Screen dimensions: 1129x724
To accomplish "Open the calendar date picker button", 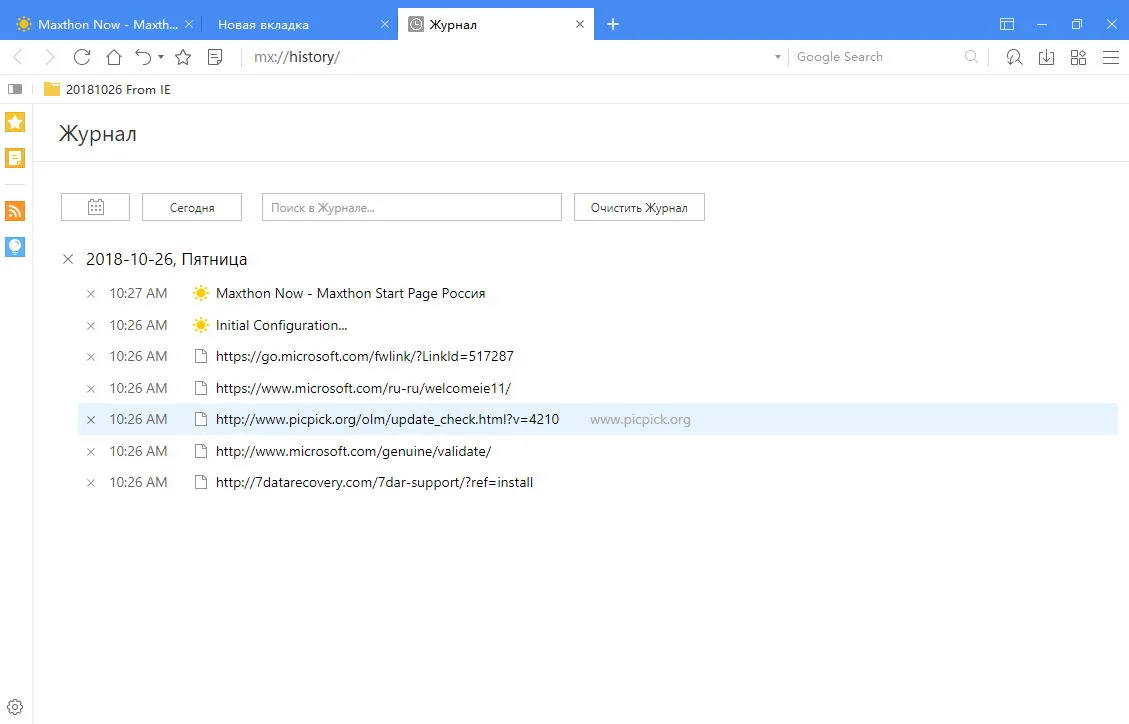I will 96,207.
